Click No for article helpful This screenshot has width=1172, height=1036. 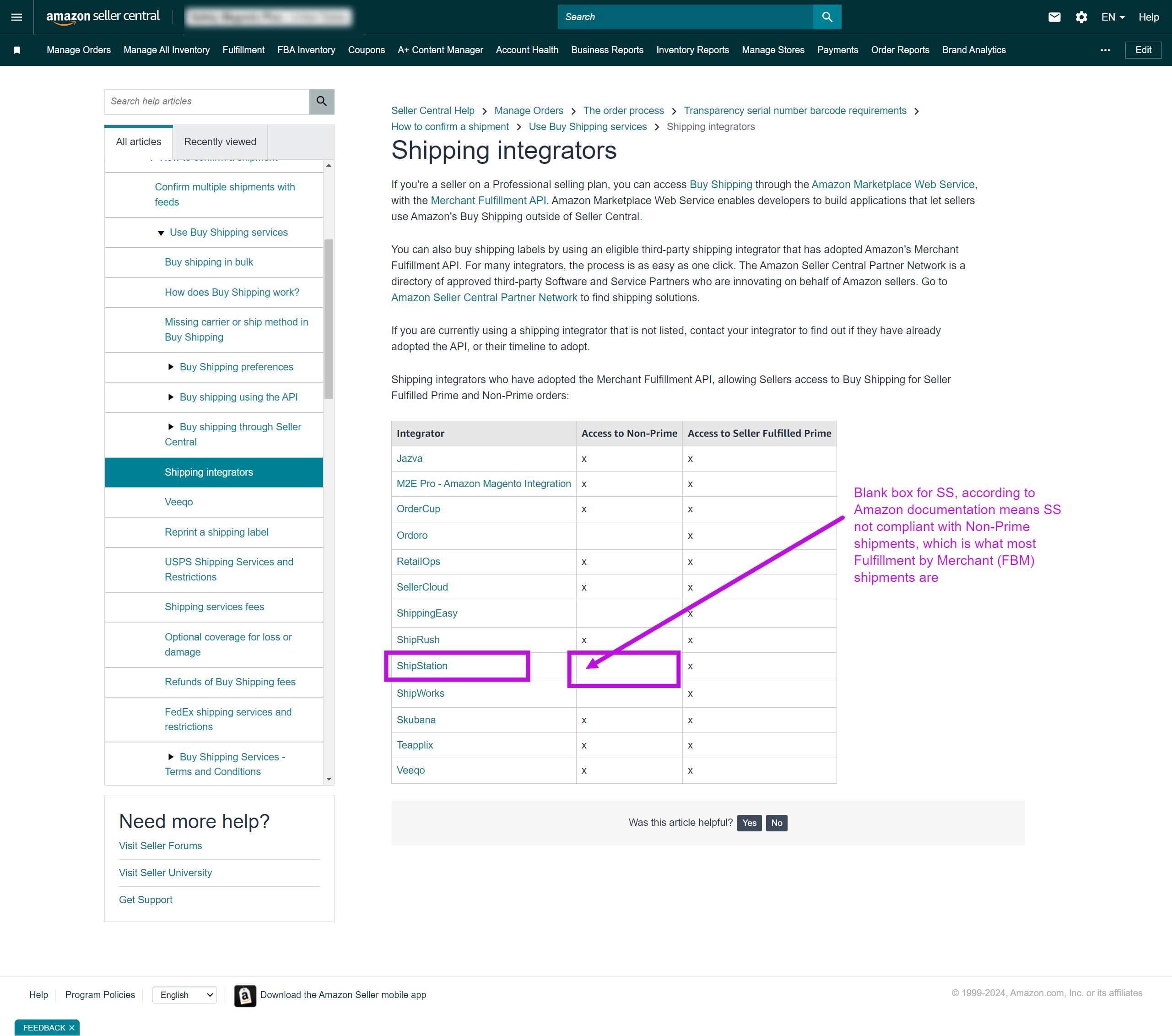point(776,823)
